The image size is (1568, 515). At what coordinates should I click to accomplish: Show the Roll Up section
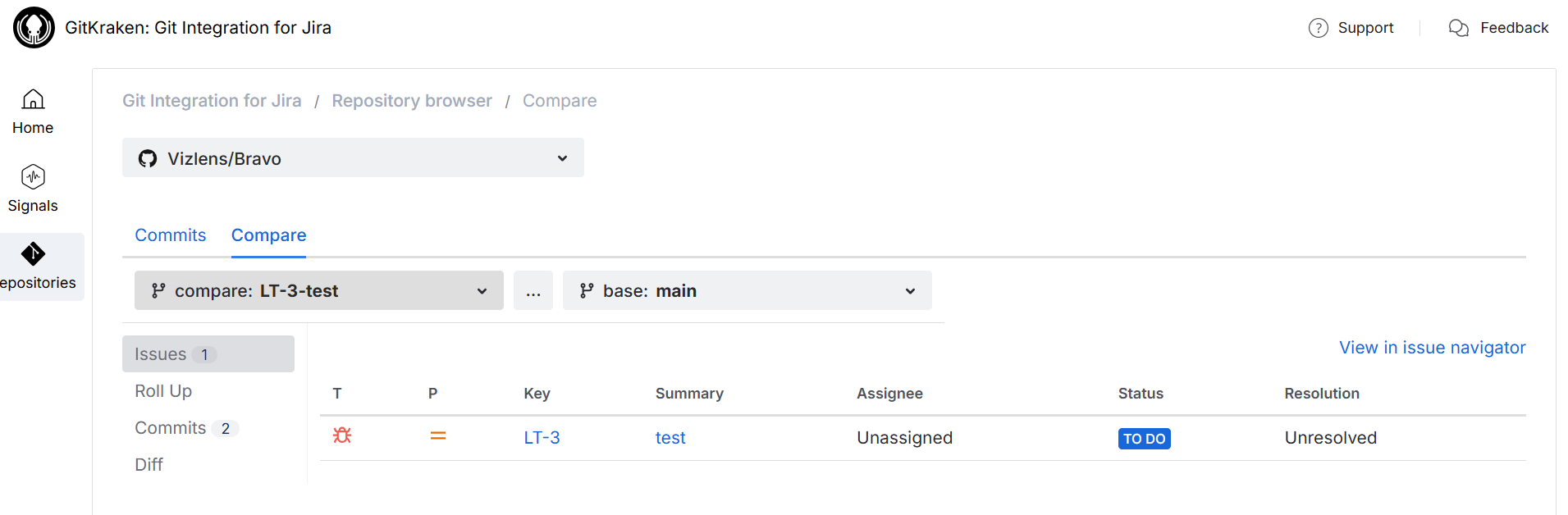[163, 391]
